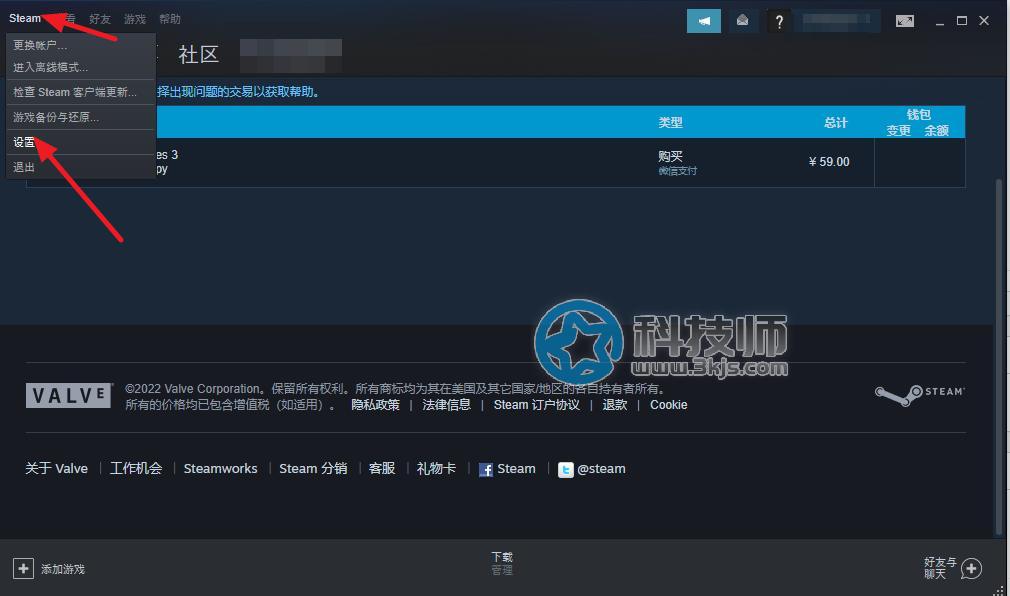Open the 礼物卡 (Gift cards) link
Screen dimensions: 1010x596
click(x=436, y=468)
